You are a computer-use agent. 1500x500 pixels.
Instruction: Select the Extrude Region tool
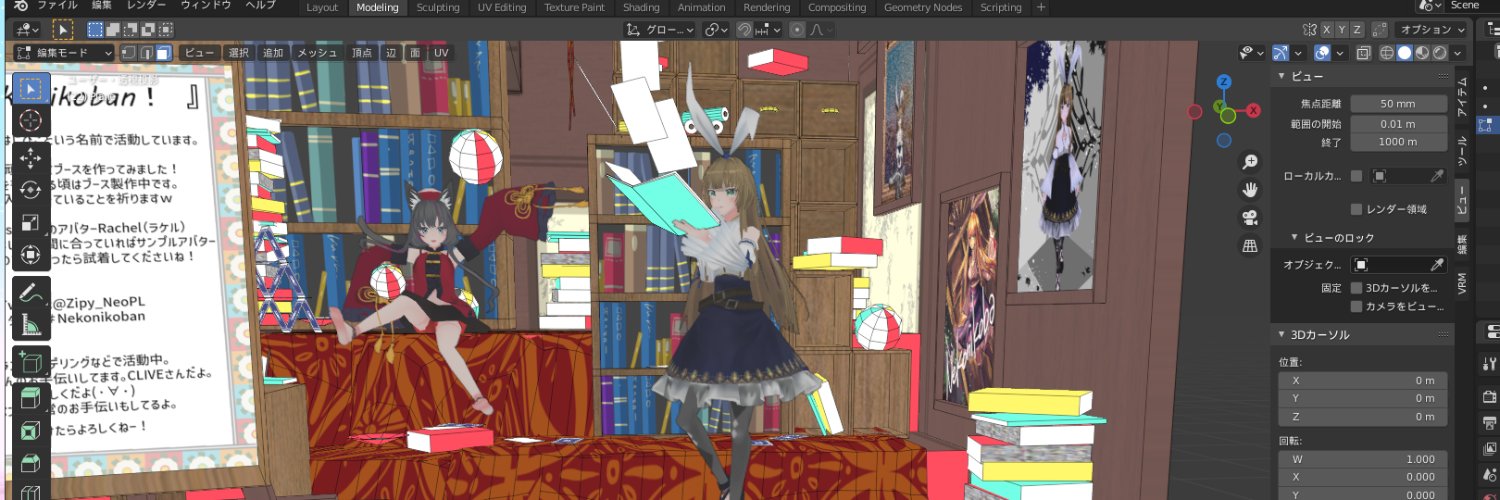[31, 399]
